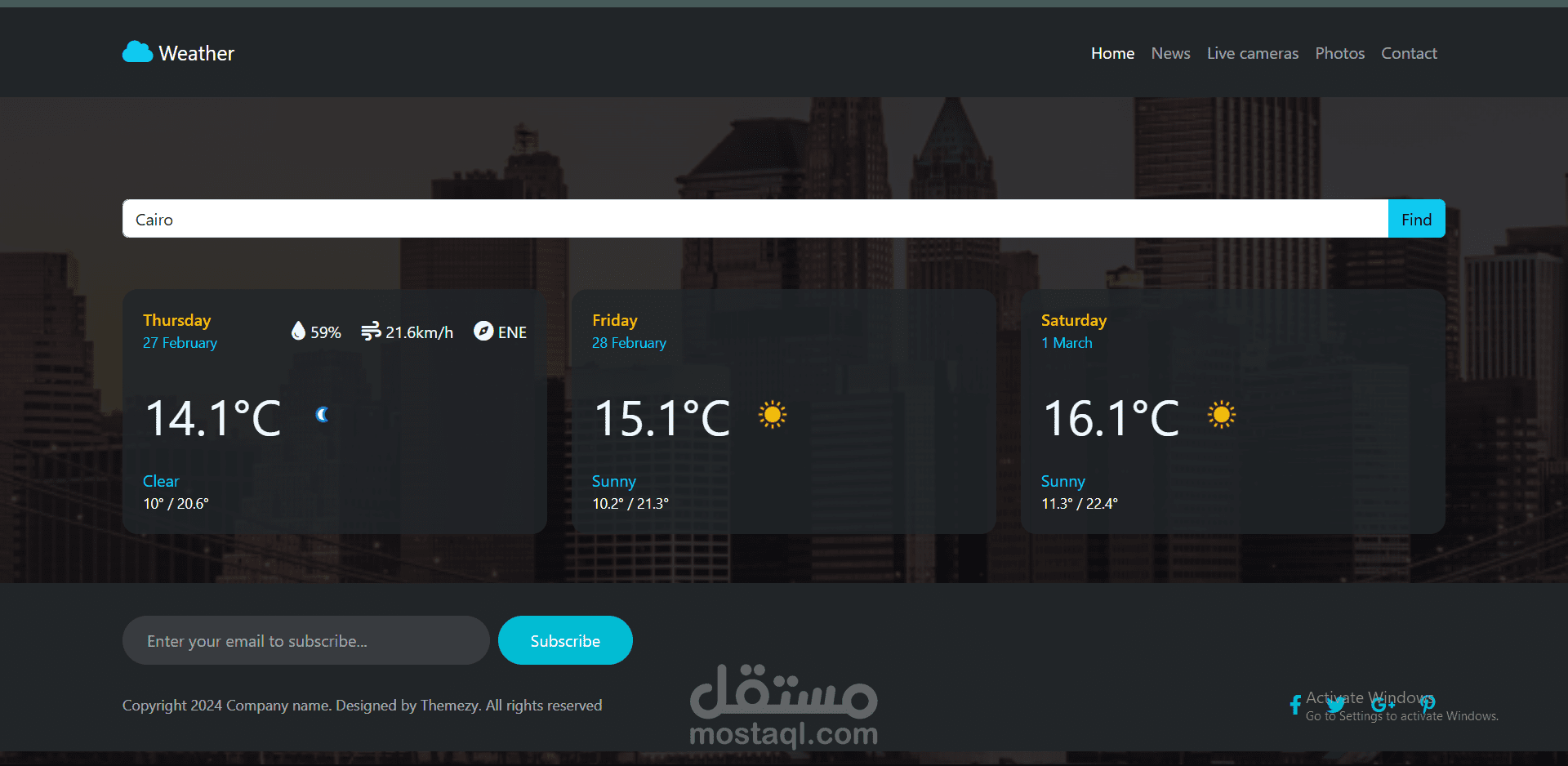Open the Twitter social icon
Screen dimensions: 1568x766
click(1336, 704)
